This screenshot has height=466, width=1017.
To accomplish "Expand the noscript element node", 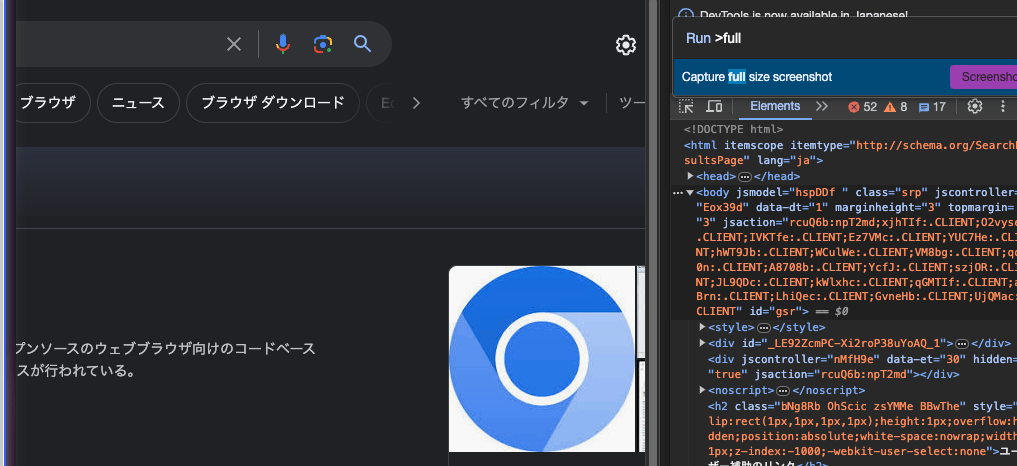I will [x=702, y=390].
